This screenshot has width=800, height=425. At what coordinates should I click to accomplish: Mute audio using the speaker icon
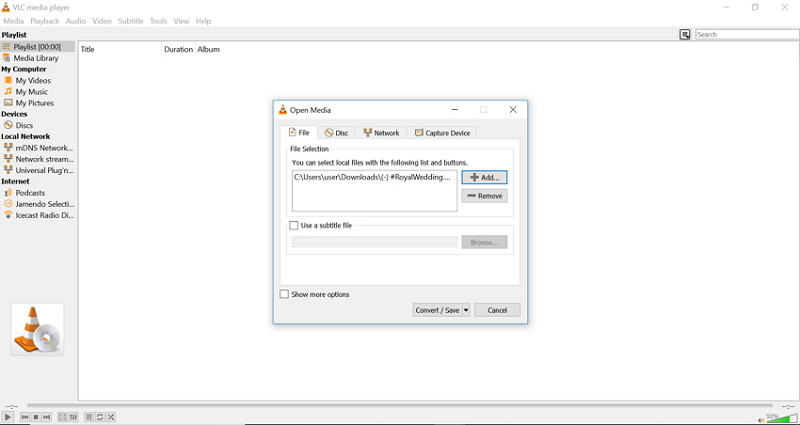click(x=759, y=418)
